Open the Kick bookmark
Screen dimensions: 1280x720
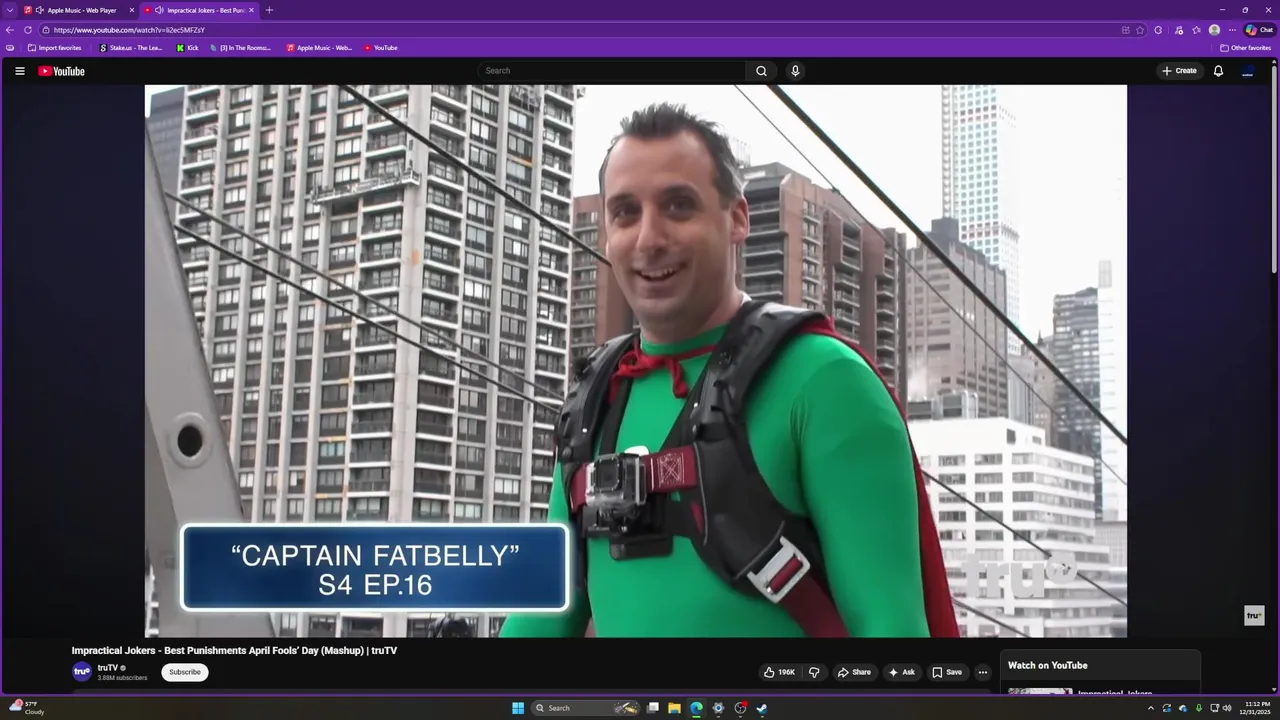pyautogui.click(x=188, y=48)
